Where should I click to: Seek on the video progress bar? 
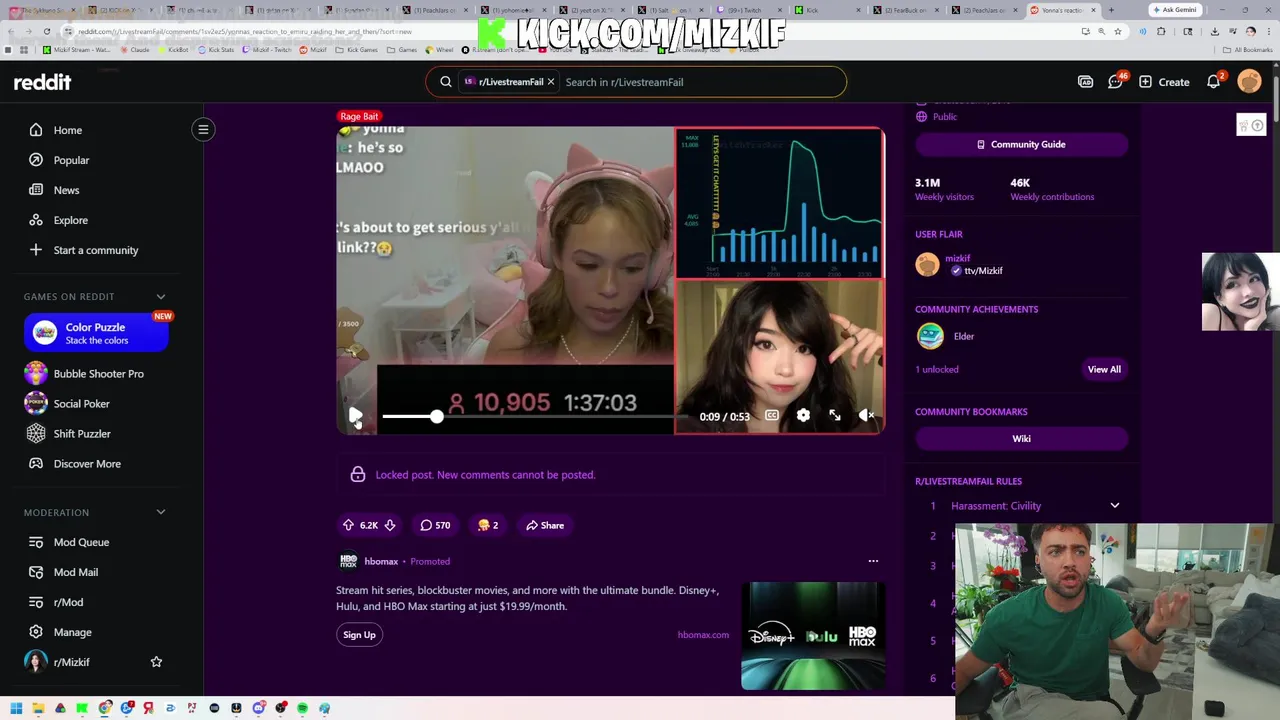click(535, 416)
